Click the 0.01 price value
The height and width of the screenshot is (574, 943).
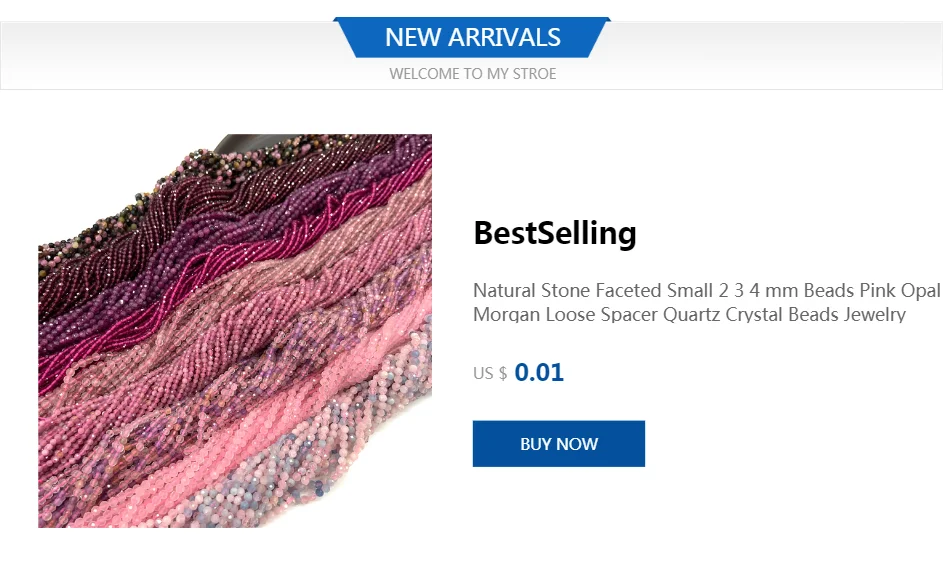point(539,373)
